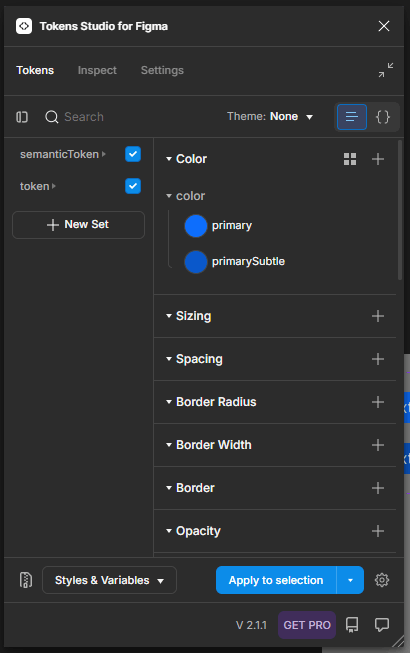Screen dimensions: 410x653
Task: Open the Styles & Variables dropdown
Action: pos(109,580)
